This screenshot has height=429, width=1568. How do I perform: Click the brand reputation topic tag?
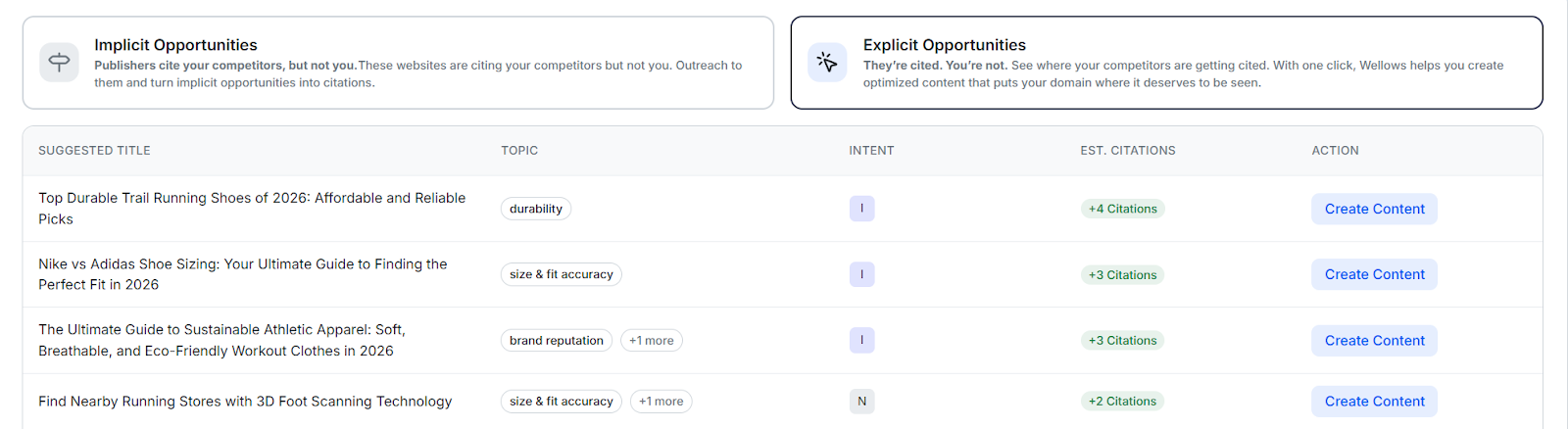pos(556,340)
